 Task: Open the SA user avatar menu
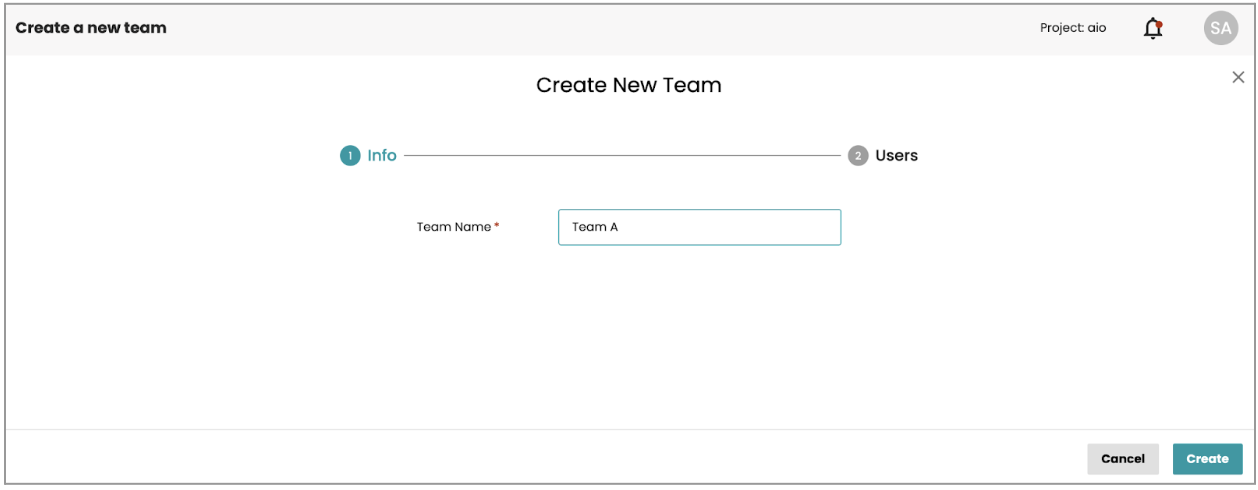coord(1220,28)
